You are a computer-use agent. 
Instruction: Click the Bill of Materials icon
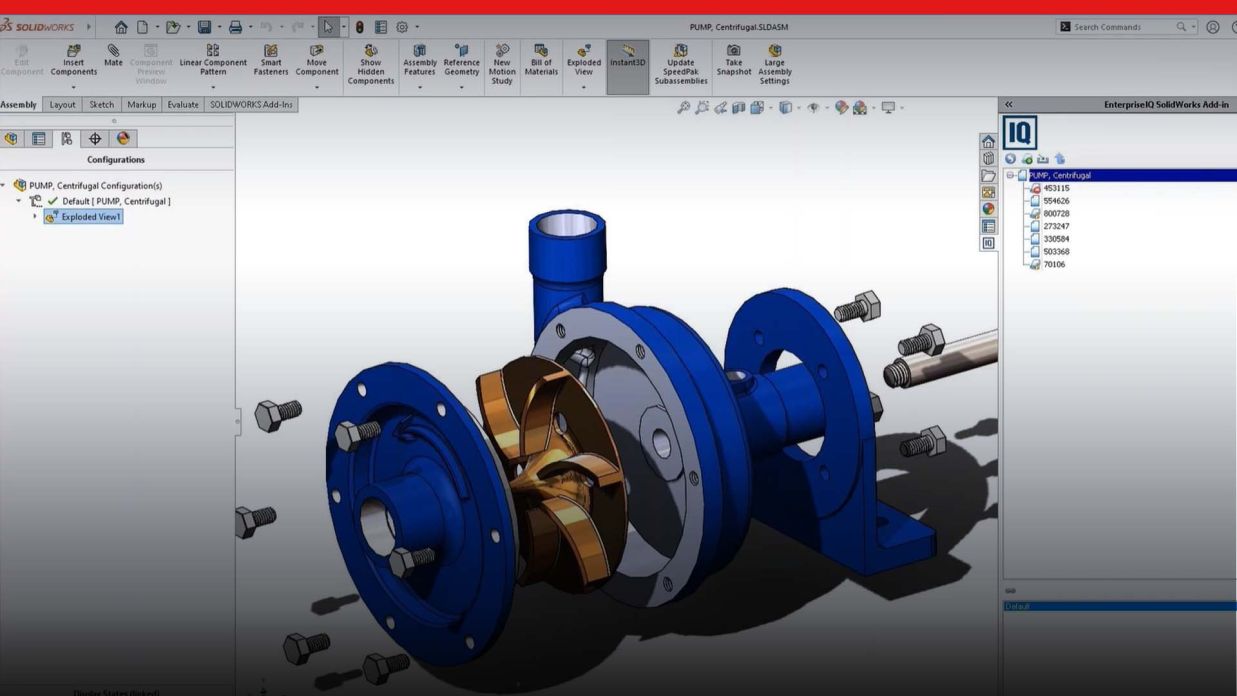pos(541,60)
